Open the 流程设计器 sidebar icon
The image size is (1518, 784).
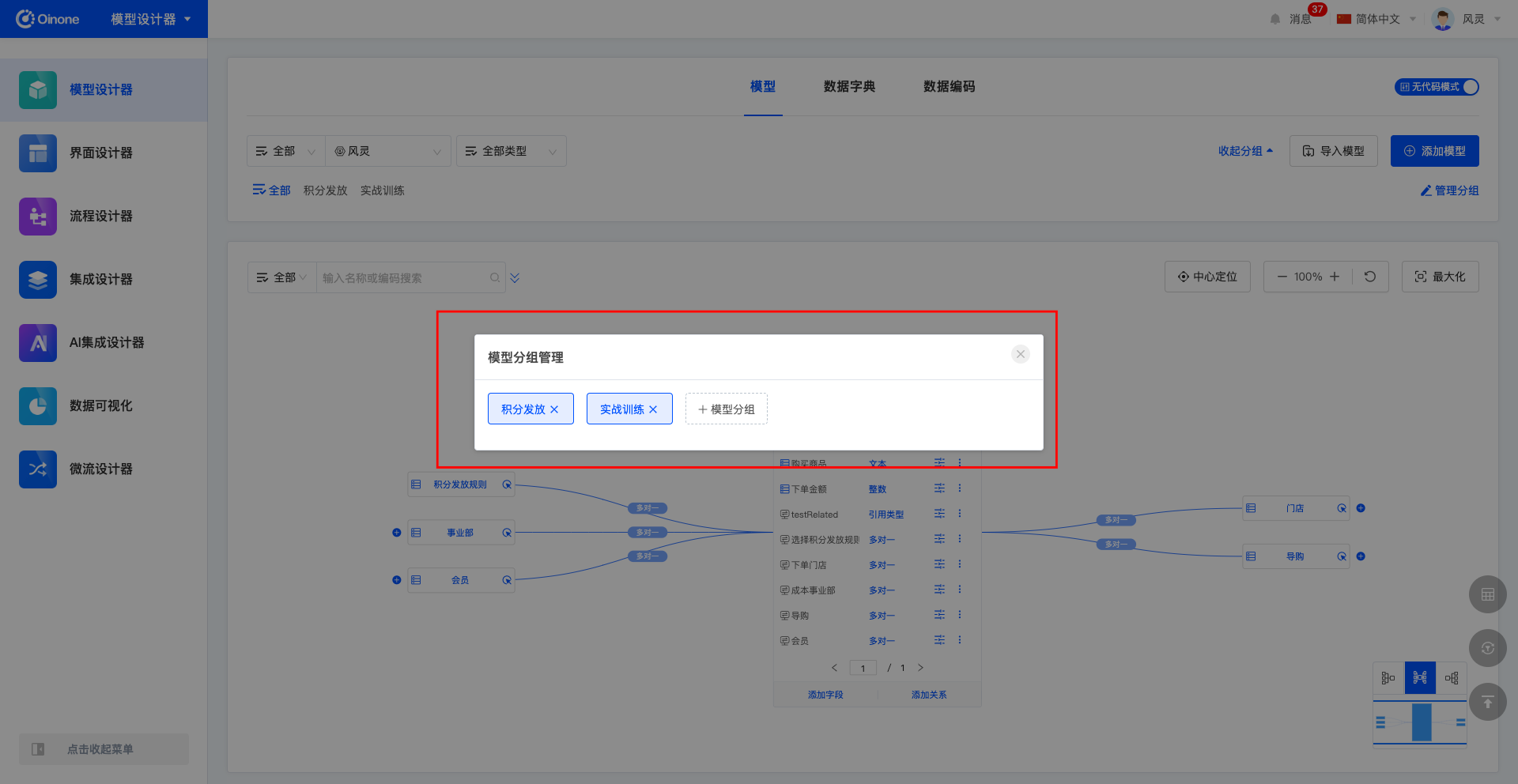38,217
